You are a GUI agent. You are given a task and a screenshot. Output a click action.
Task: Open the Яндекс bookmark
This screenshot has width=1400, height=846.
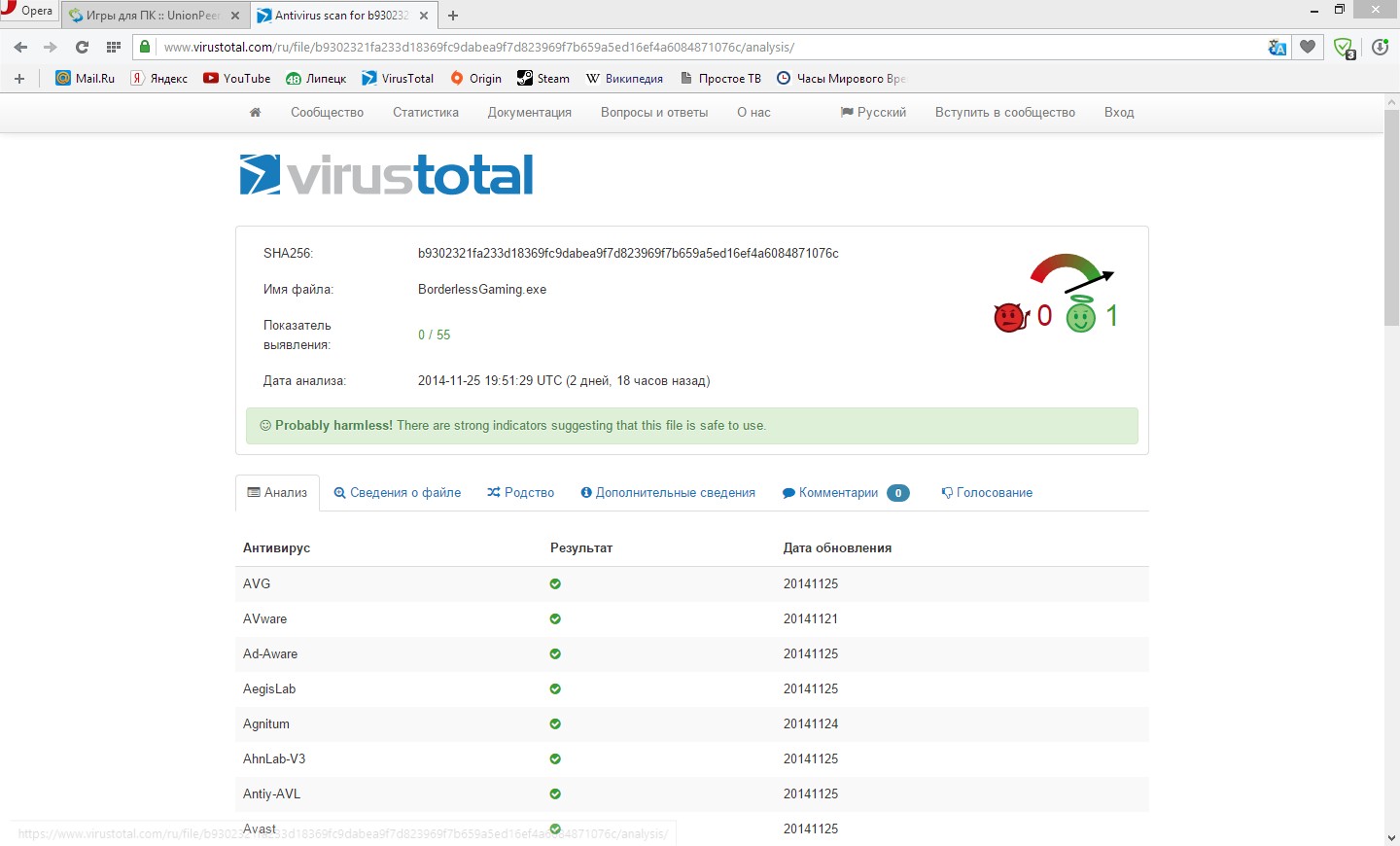[x=159, y=78]
